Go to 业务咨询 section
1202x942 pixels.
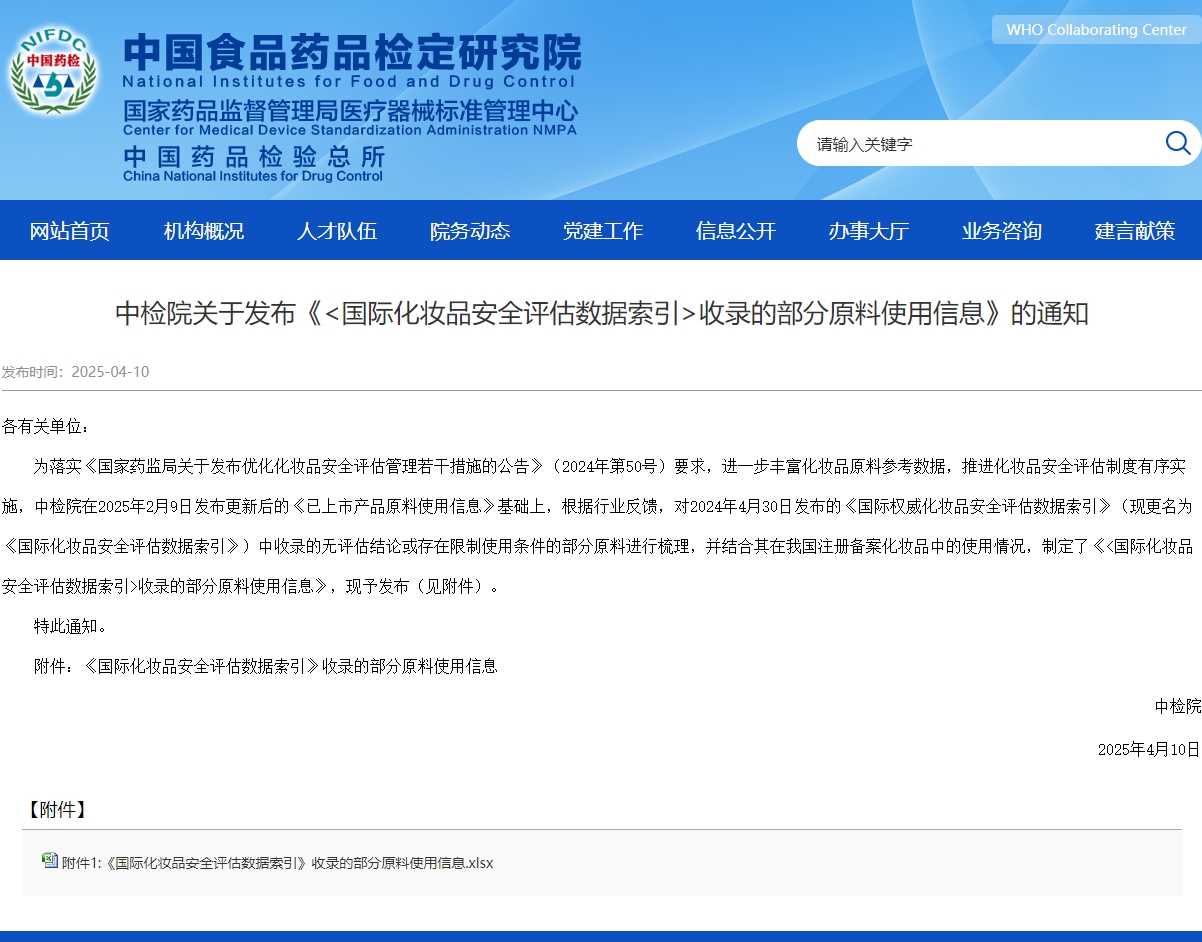tap(1001, 231)
